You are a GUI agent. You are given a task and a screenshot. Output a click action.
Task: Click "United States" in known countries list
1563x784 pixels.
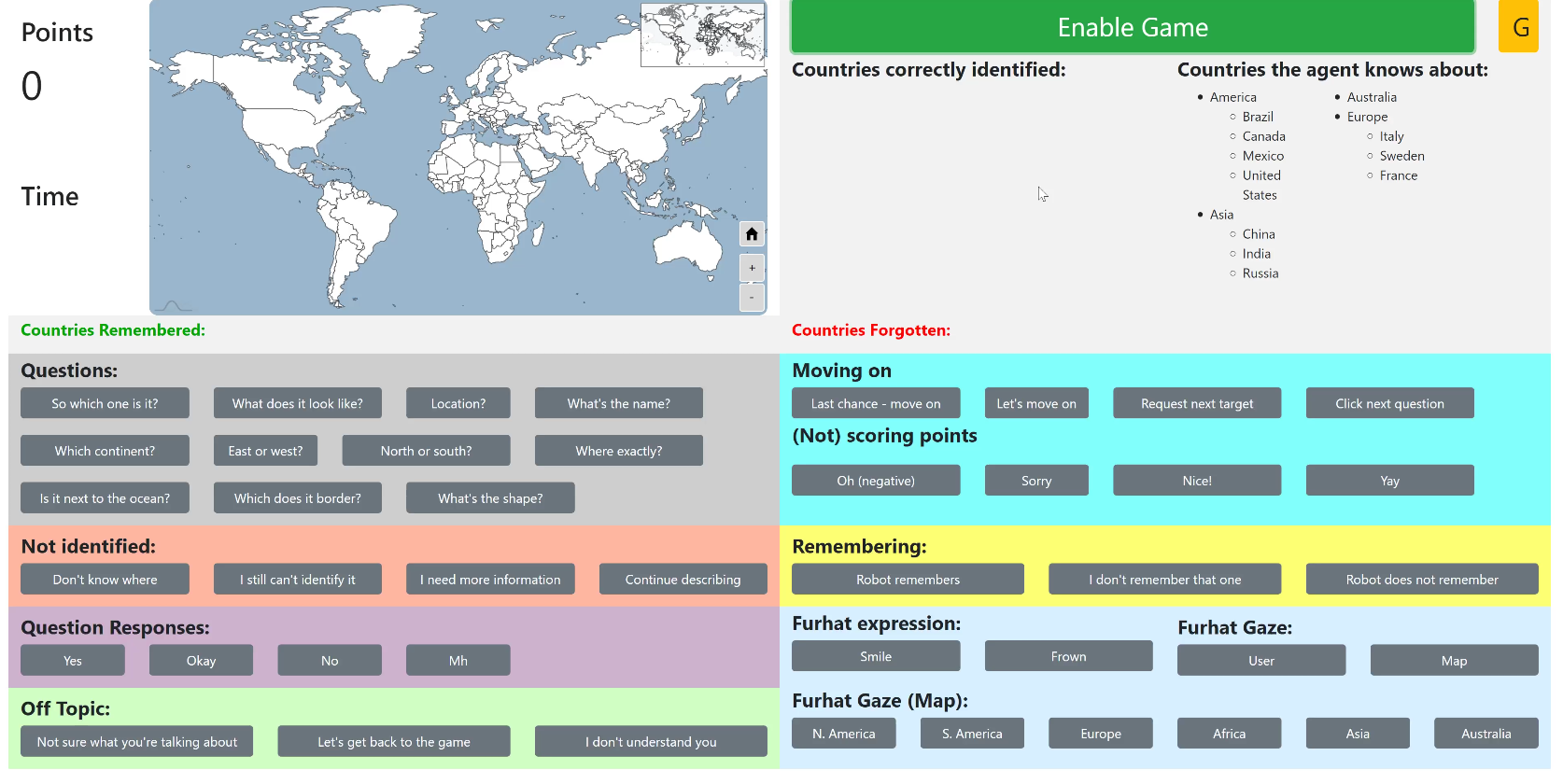coord(1261,185)
